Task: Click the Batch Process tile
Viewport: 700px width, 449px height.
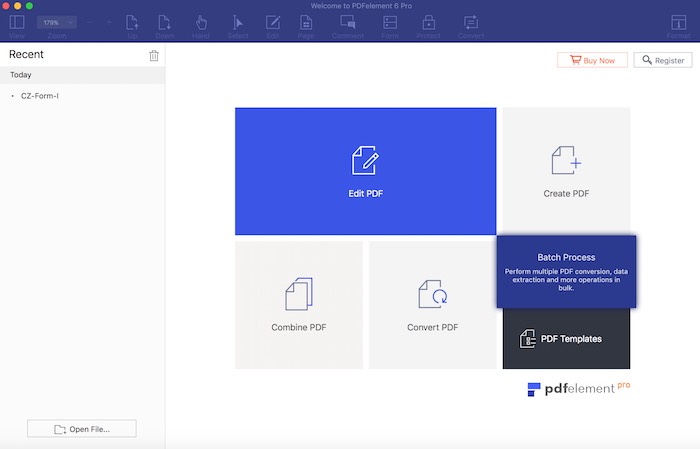Action: (566, 270)
